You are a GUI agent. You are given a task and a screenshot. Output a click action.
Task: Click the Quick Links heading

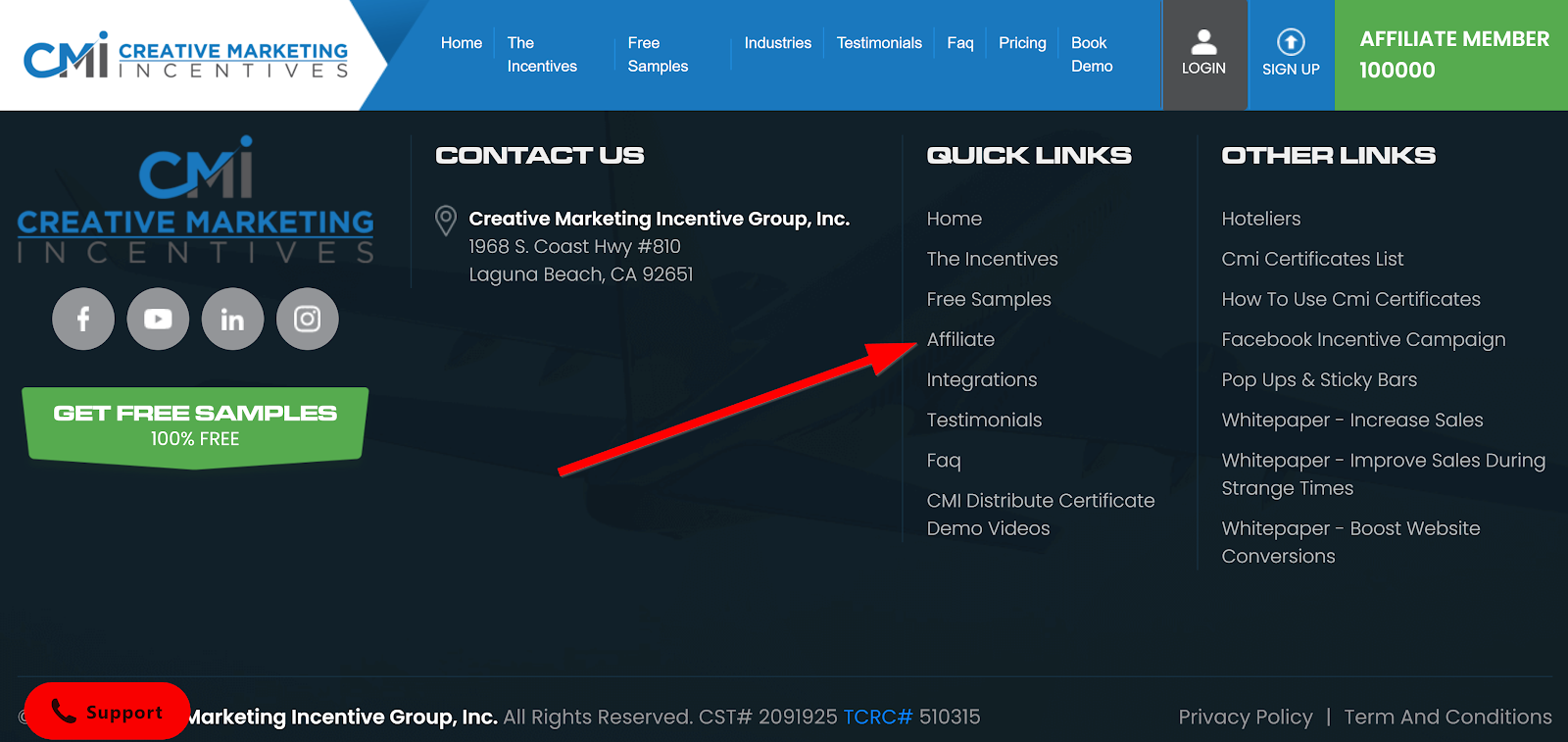pos(1029,155)
